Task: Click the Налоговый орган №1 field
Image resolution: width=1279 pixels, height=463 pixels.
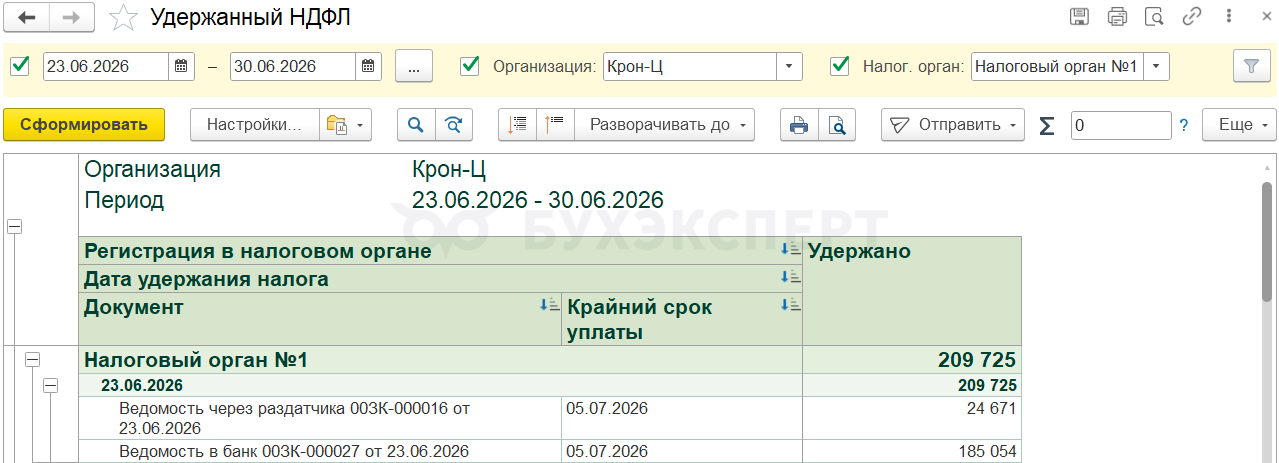Action: [1057, 66]
